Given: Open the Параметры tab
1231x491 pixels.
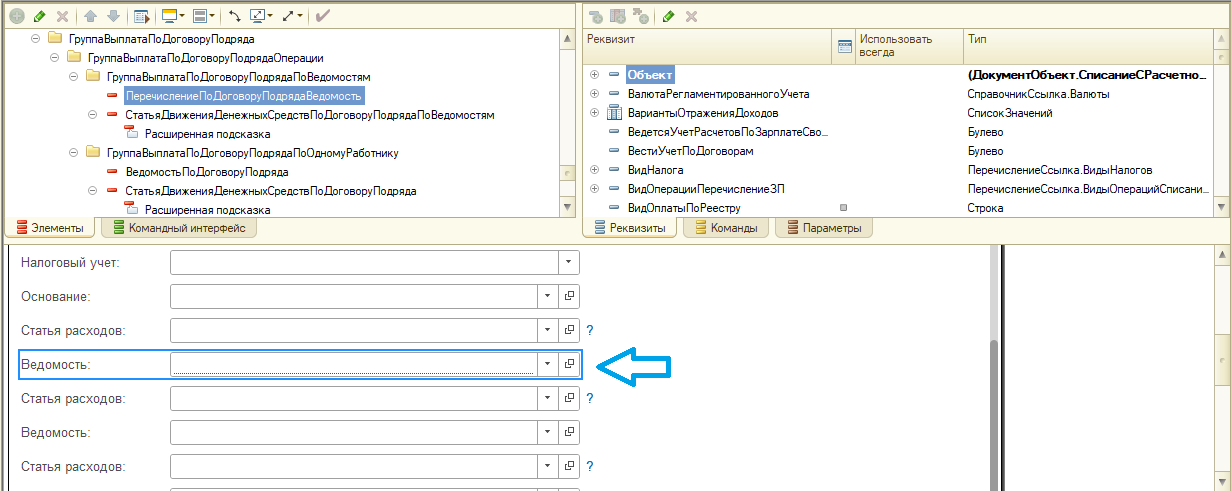Looking at the screenshot, I should click(824, 228).
